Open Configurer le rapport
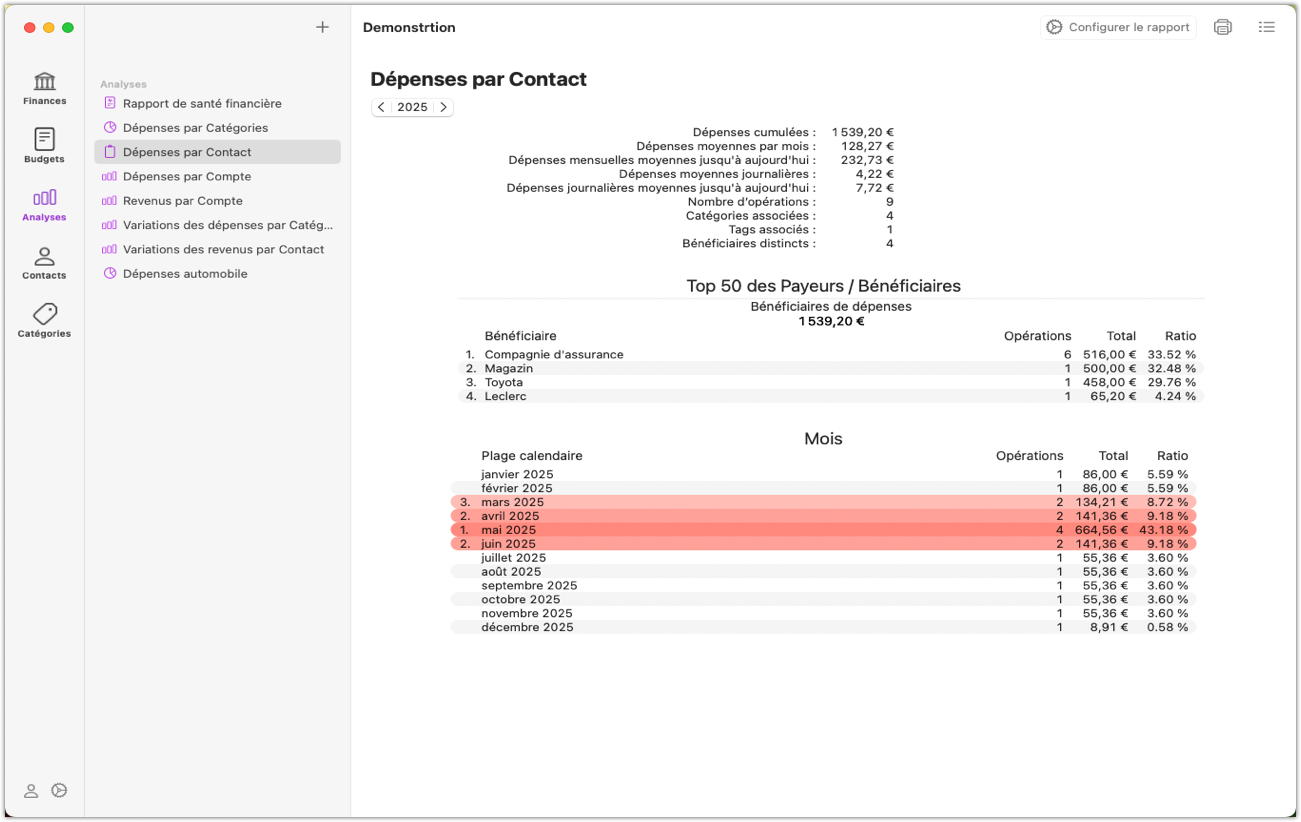Screen dimensions: 1301x822 point(1118,27)
